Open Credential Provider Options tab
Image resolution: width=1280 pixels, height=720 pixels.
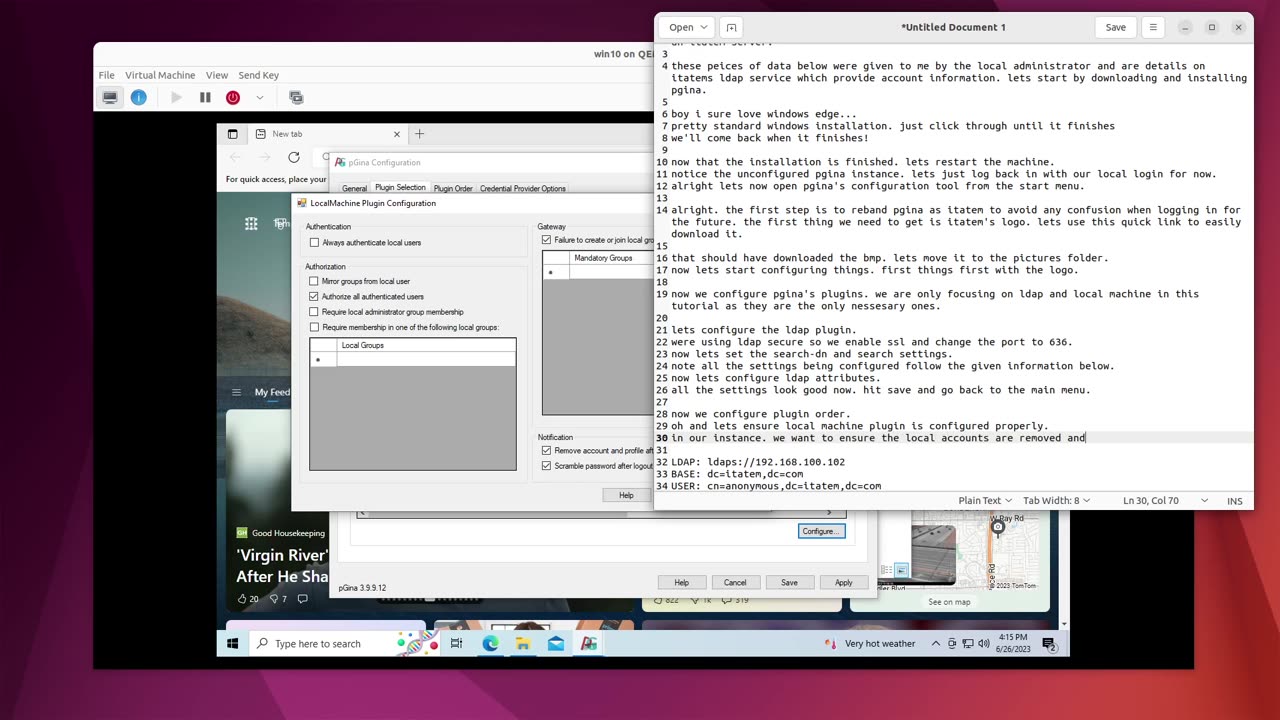click(523, 188)
